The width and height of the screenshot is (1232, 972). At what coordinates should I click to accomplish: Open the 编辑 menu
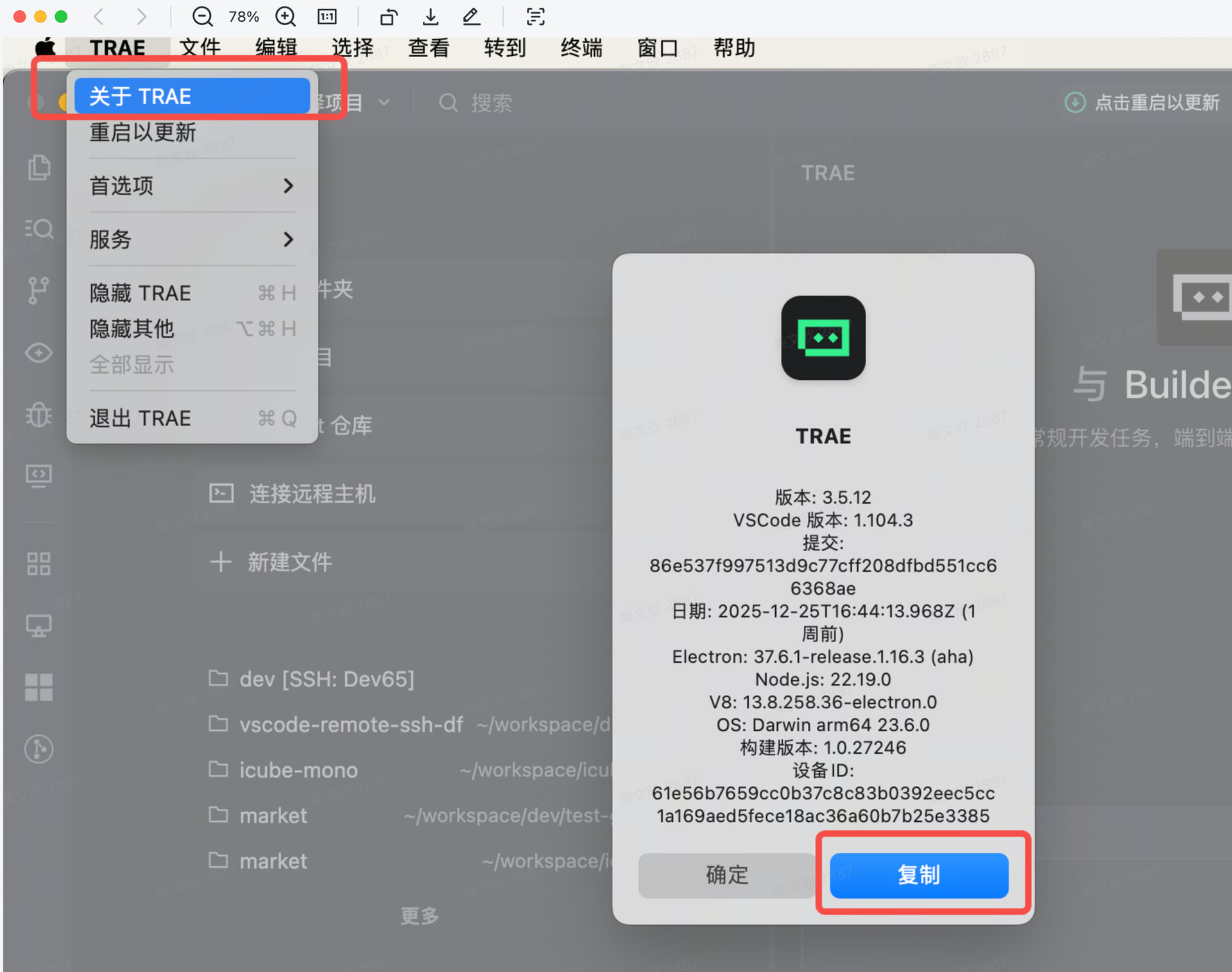277,47
